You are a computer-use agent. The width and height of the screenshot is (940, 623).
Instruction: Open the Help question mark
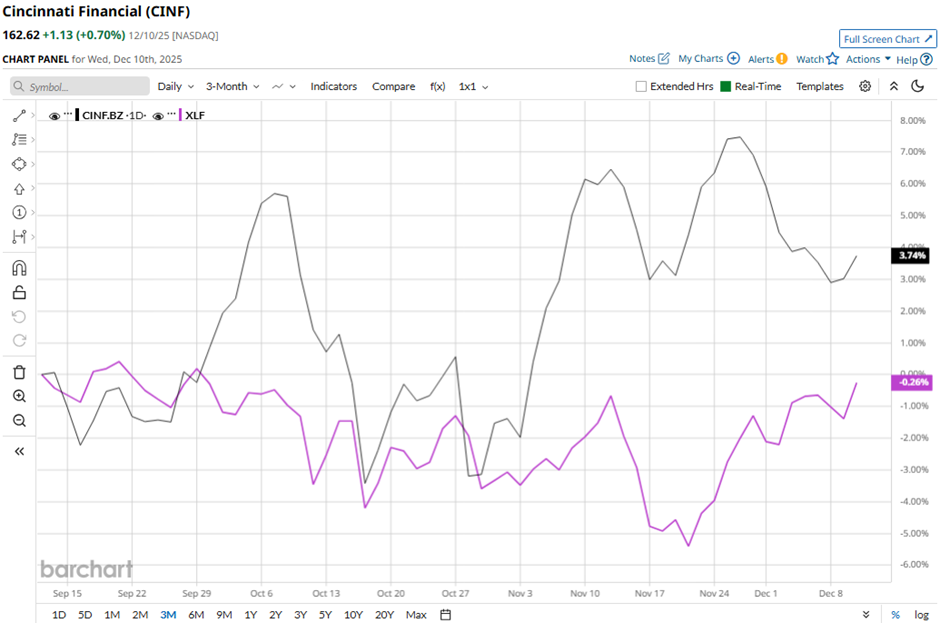coord(926,59)
